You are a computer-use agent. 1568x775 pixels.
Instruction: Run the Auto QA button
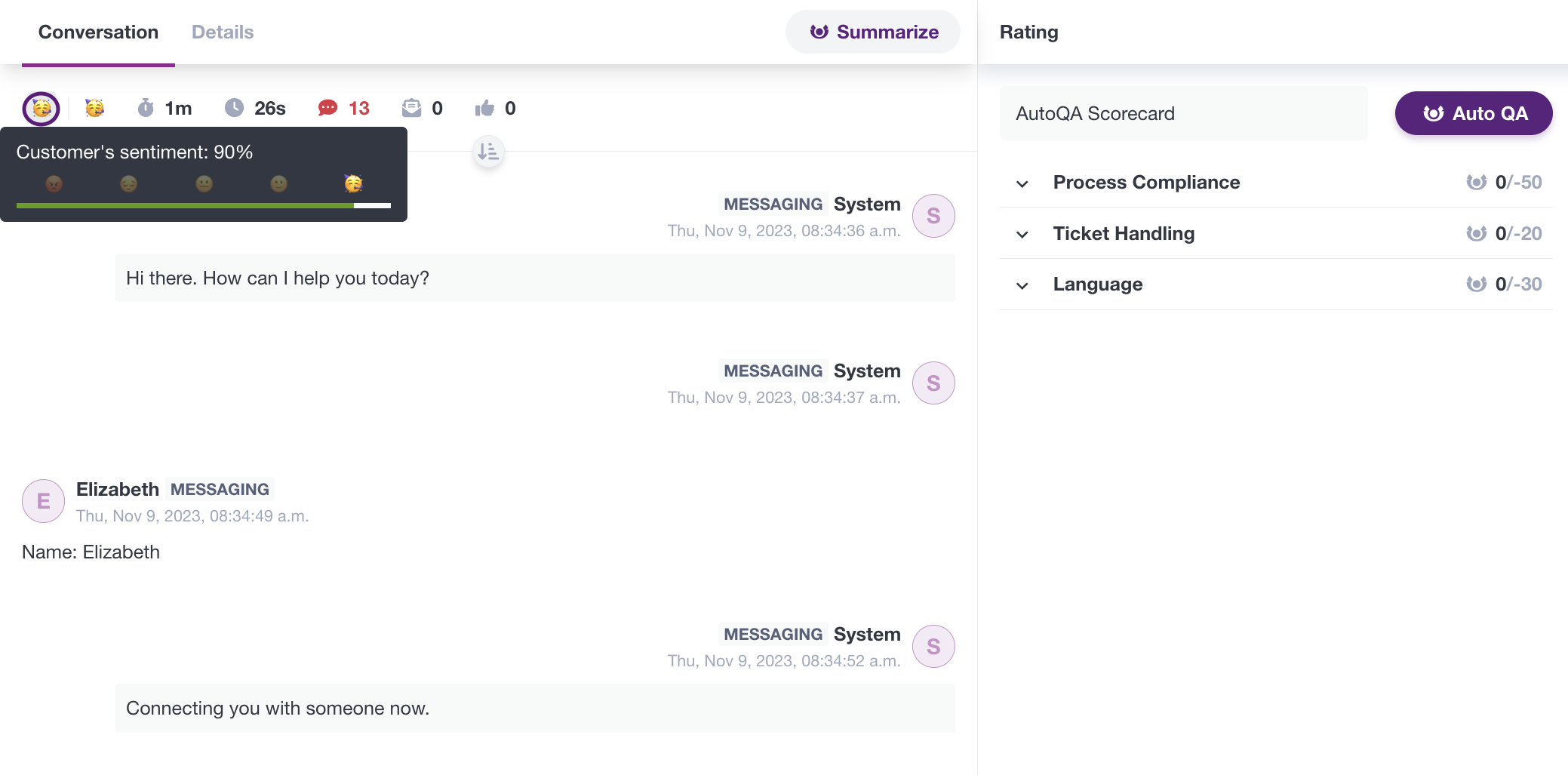(x=1474, y=113)
